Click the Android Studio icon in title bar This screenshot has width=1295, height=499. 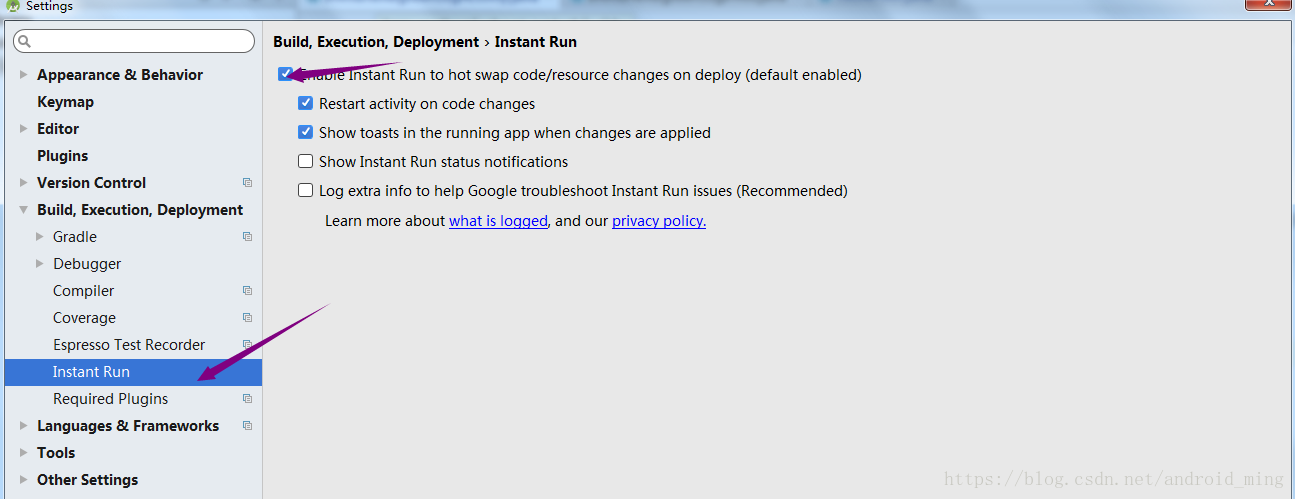tap(12, 6)
